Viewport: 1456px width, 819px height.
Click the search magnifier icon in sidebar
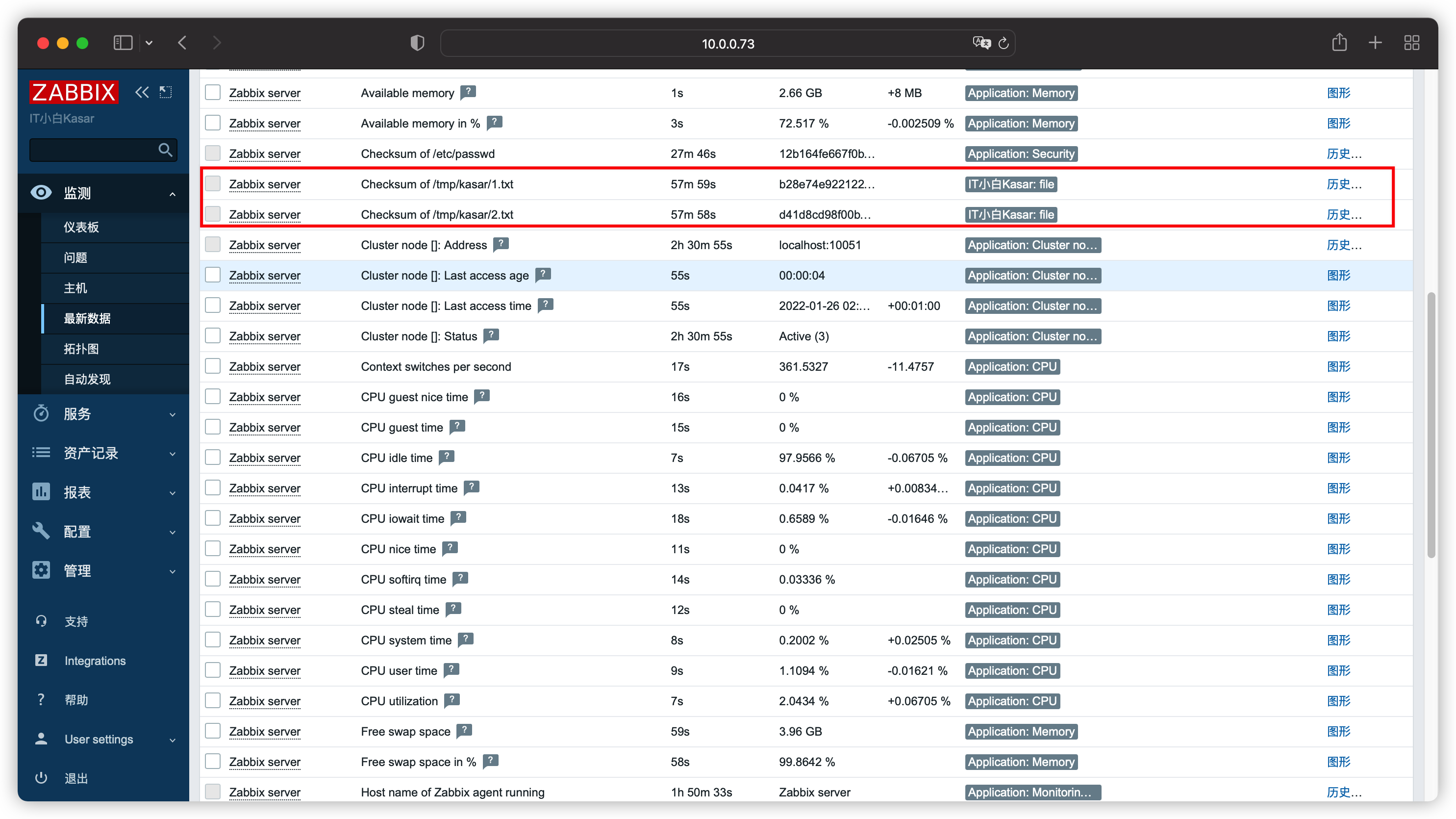[x=165, y=150]
